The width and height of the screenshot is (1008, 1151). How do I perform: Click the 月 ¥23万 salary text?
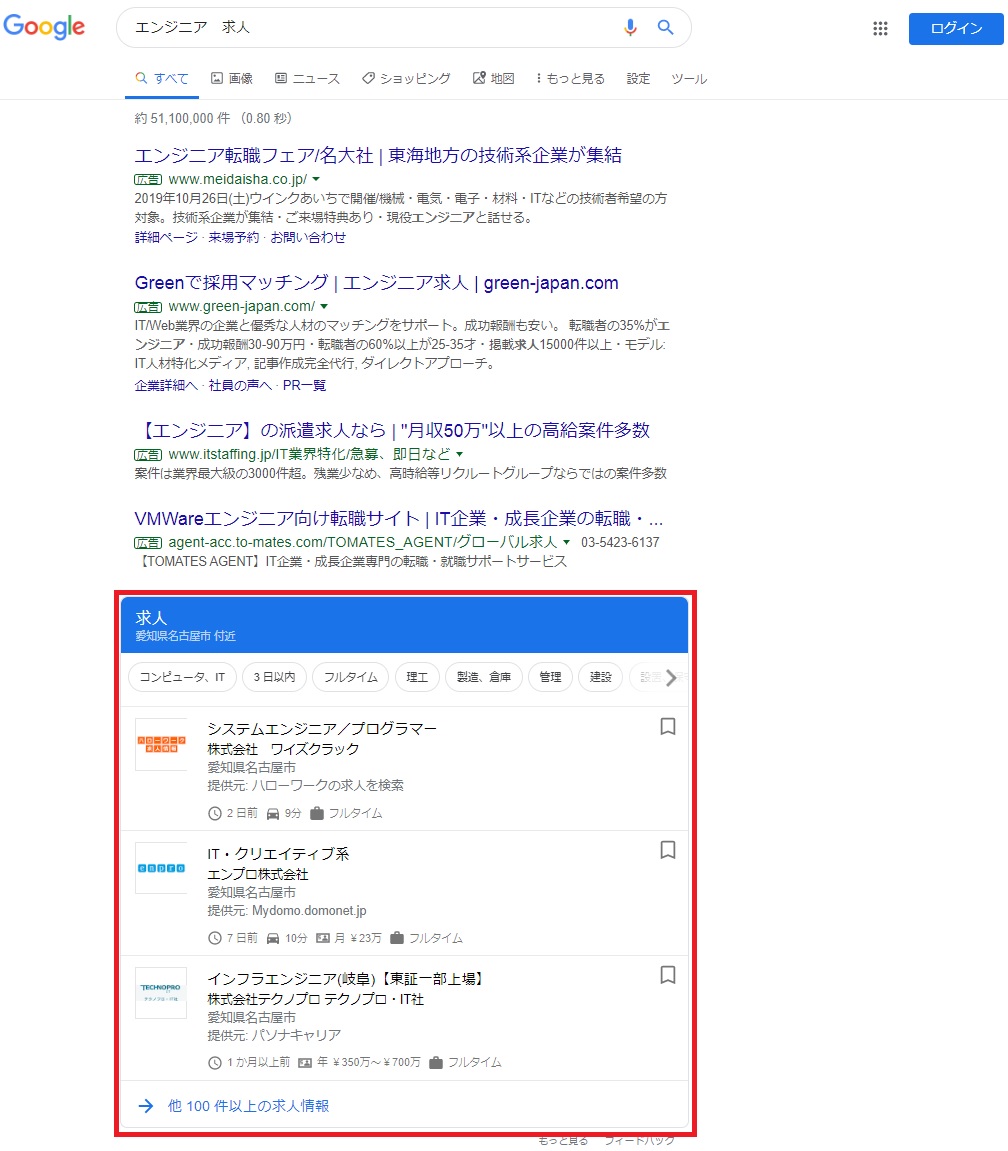[x=358, y=938]
